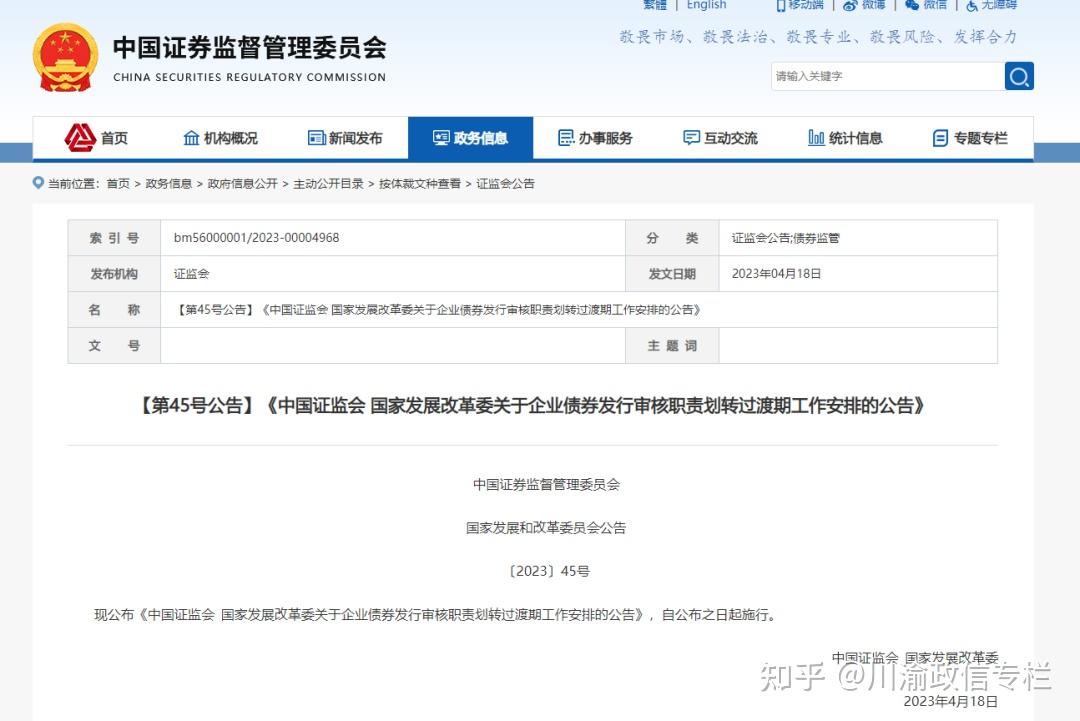Viewport: 1080px width, 721px height.
Task: Click breadcrumb link 证监会公告
Action: (506, 183)
